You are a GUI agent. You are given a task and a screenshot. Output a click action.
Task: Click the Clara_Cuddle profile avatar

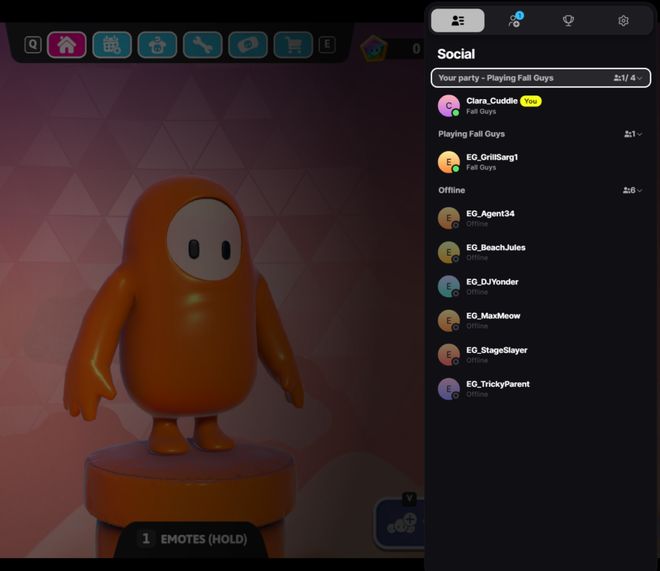(449, 105)
